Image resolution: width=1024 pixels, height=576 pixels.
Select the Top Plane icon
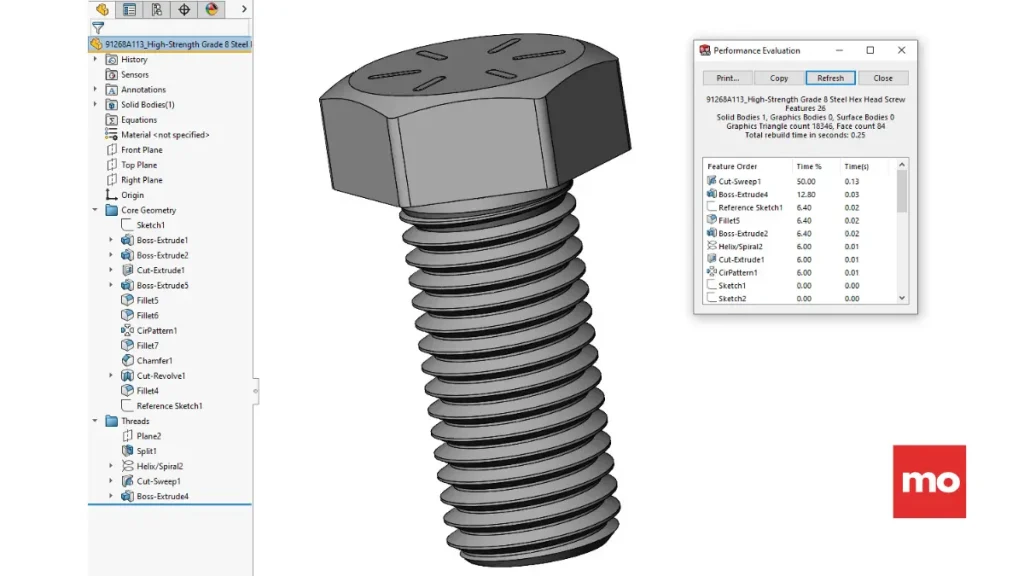click(112, 165)
